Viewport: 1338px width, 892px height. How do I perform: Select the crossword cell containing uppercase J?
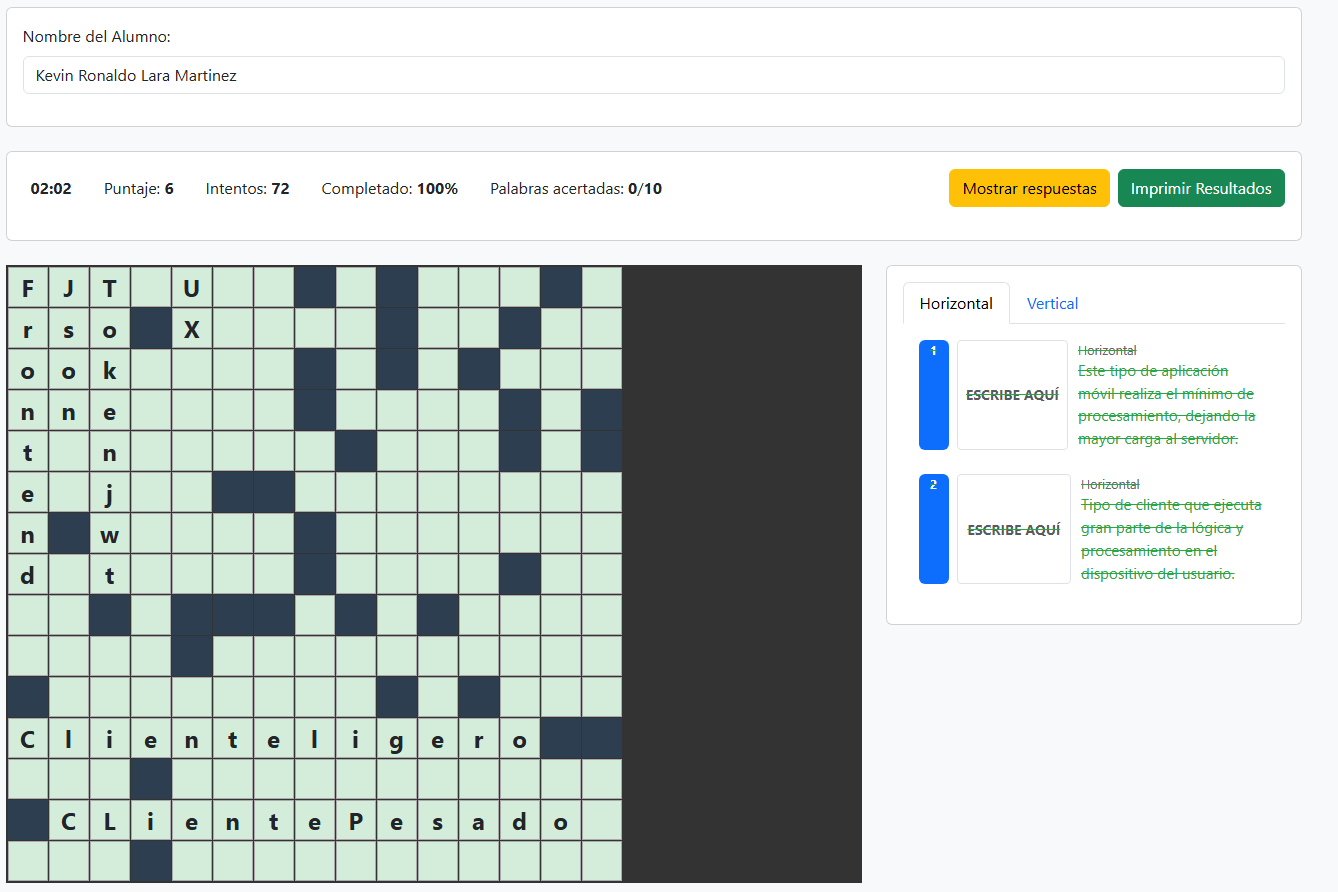coord(69,287)
